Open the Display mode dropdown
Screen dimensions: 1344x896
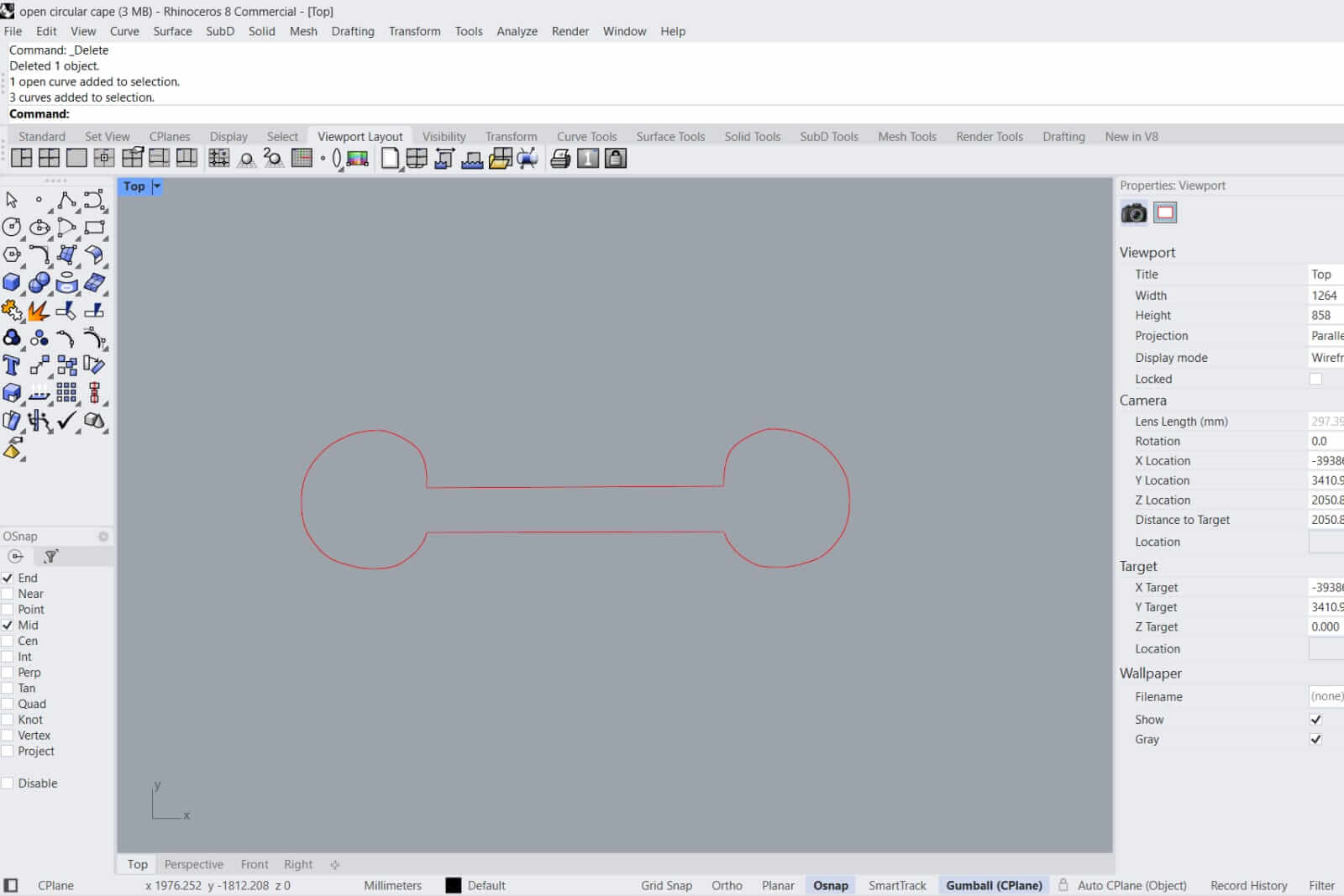pyautogui.click(x=1326, y=358)
